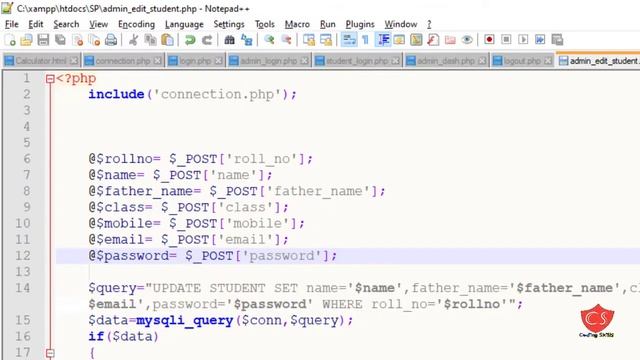Image resolution: width=640 pixels, height=360 pixels.
Task: Switch to the admin_dash.php tab
Action: click(x=446, y=61)
